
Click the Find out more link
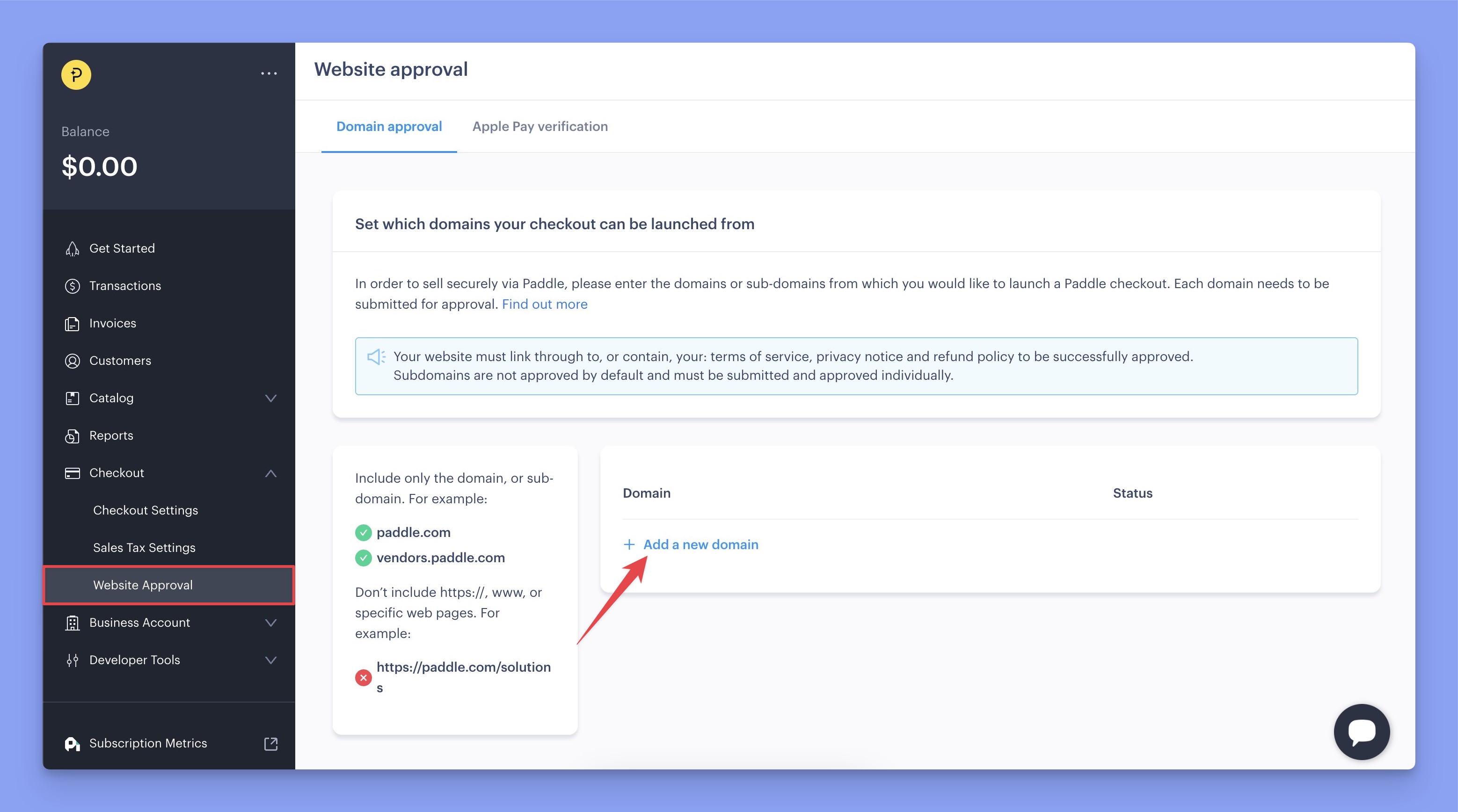click(545, 304)
